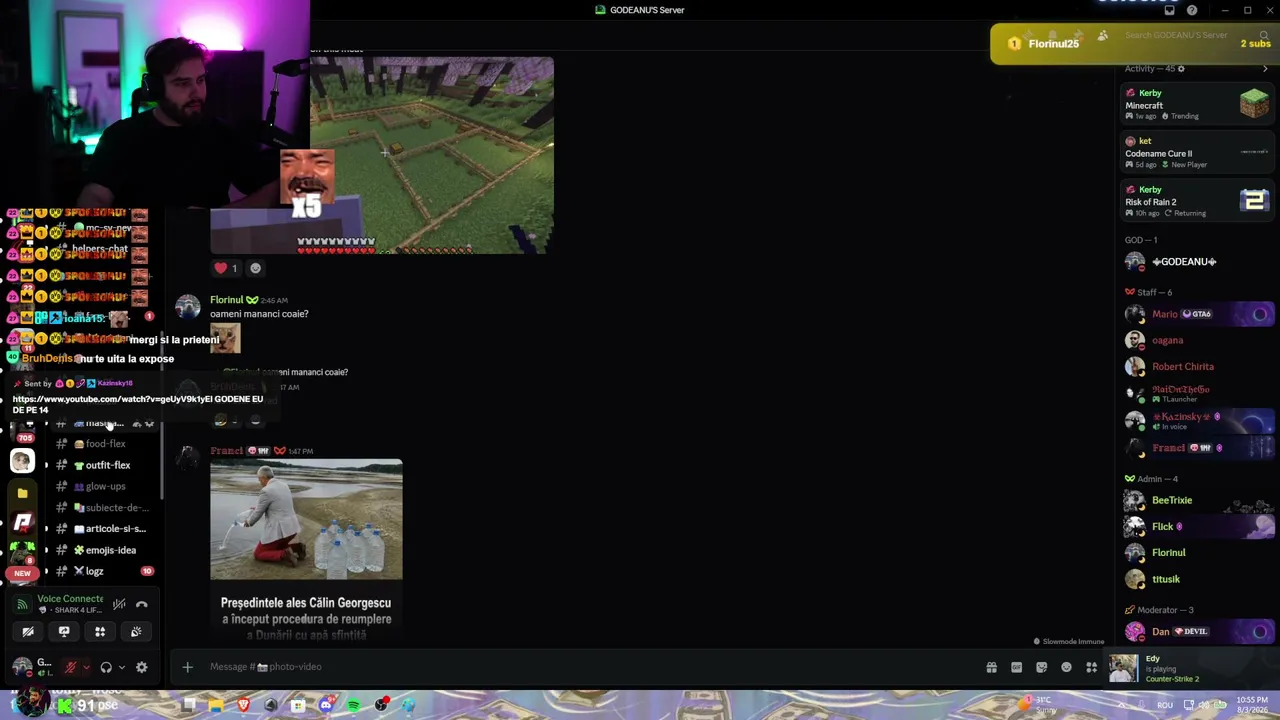This screenshot has height=720, width=1280.
Task: Jump to NEW unread servers
Action: [x=22, y=573]
